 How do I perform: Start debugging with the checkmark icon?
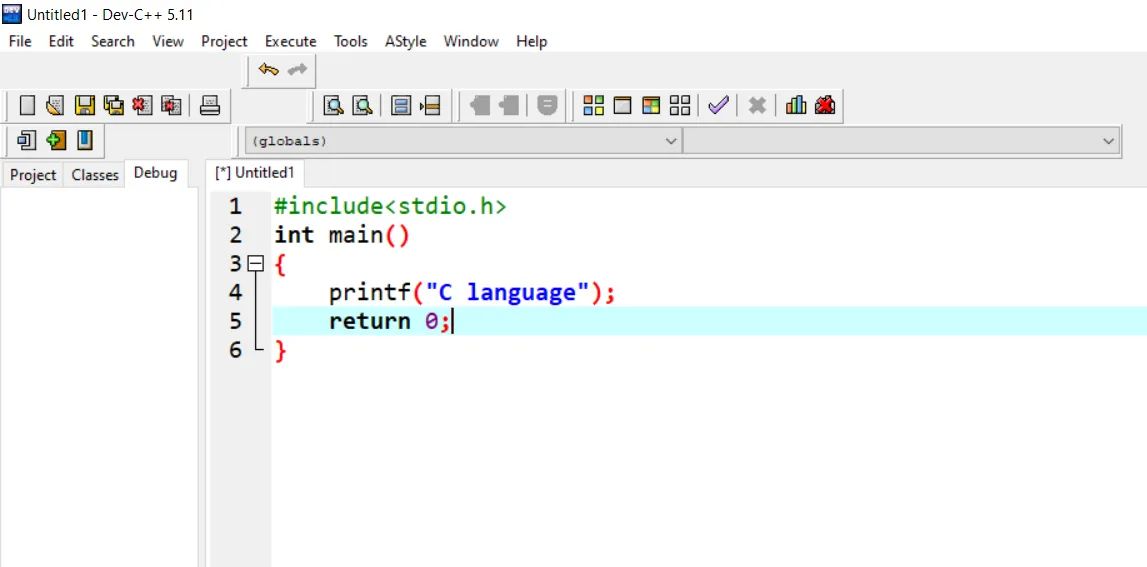click(718, 106)
